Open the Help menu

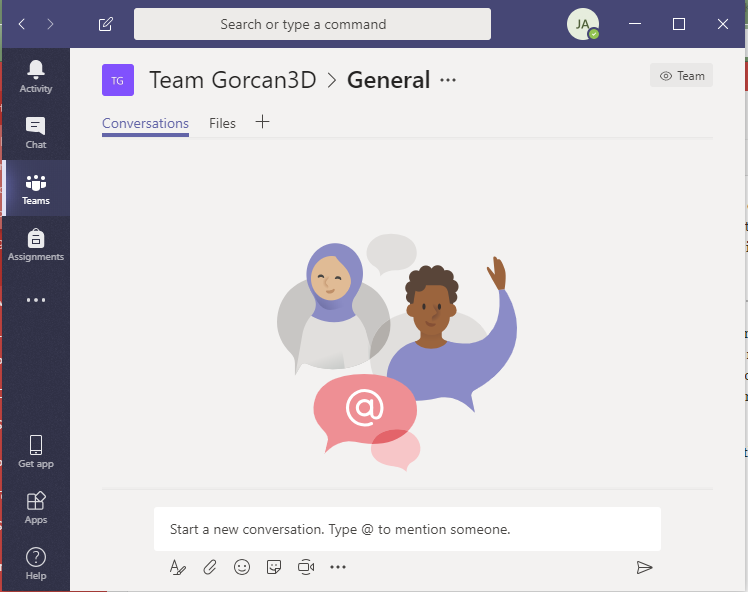pyautogui.click(x=36, y=563)
